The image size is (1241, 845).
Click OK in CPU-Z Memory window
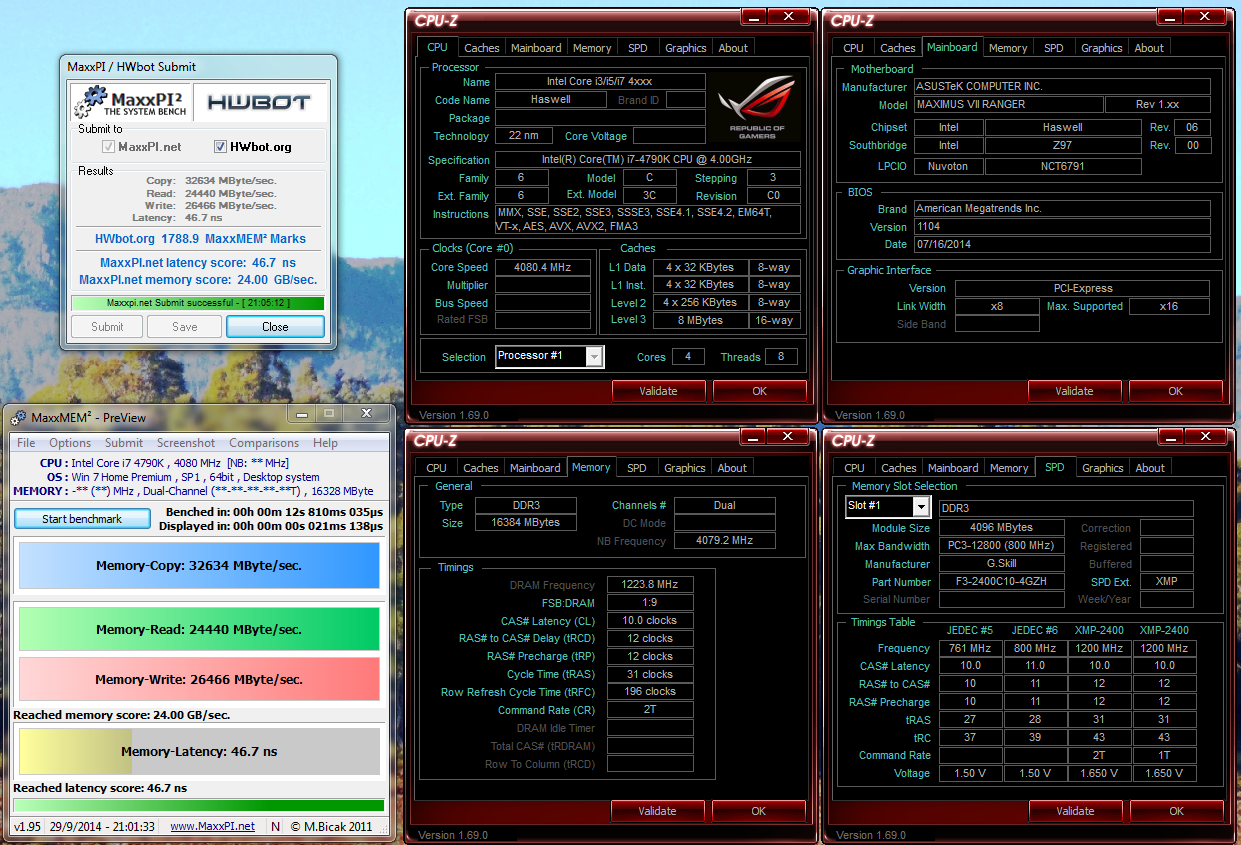(759, 811)
